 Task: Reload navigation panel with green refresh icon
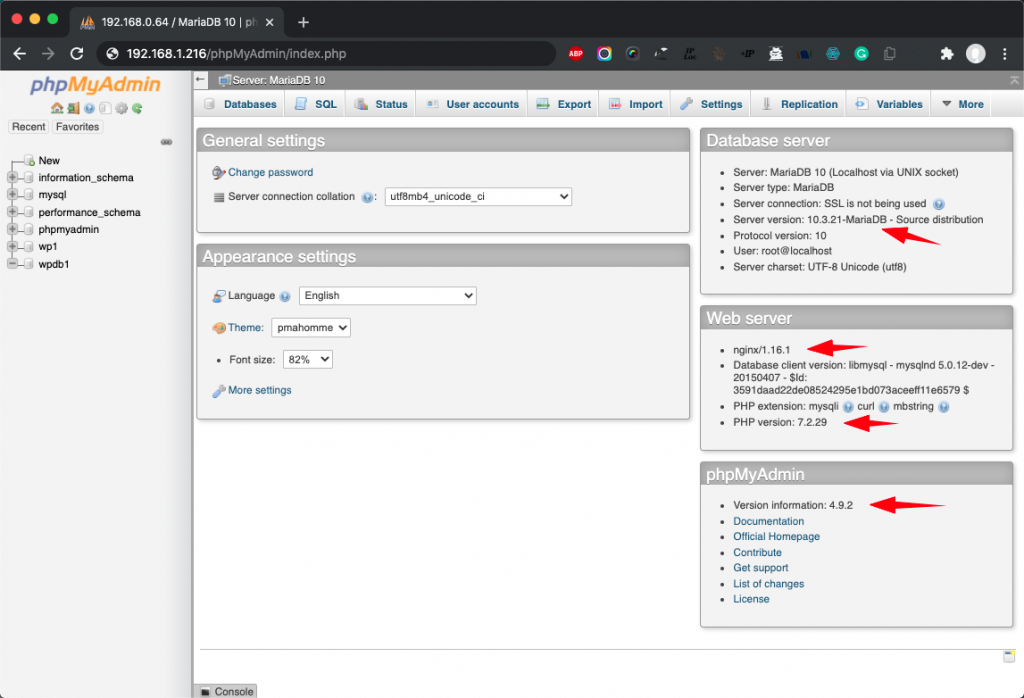tap(137, 108)
